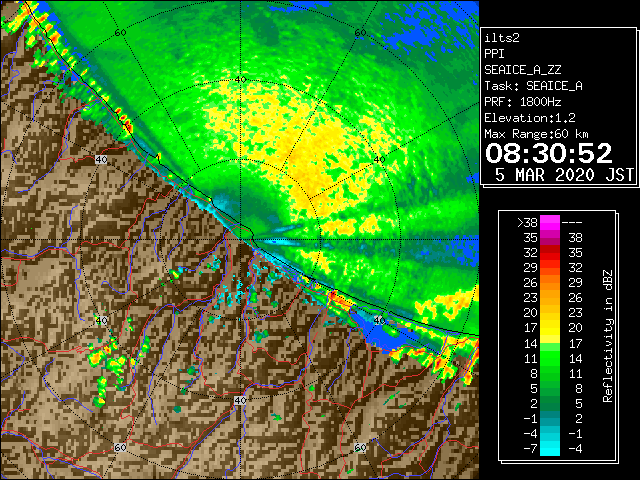Click the 08:30:52 timestamp
The height and width of the screenshot is (480, 640).
pyautogui.click(x=549, y=153)
